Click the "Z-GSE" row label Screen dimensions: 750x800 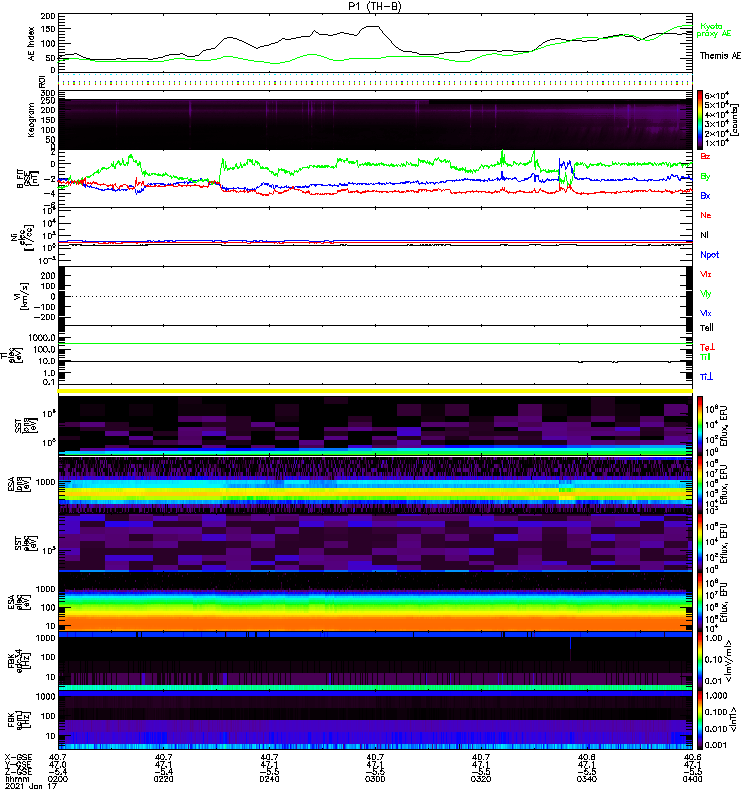18,772
